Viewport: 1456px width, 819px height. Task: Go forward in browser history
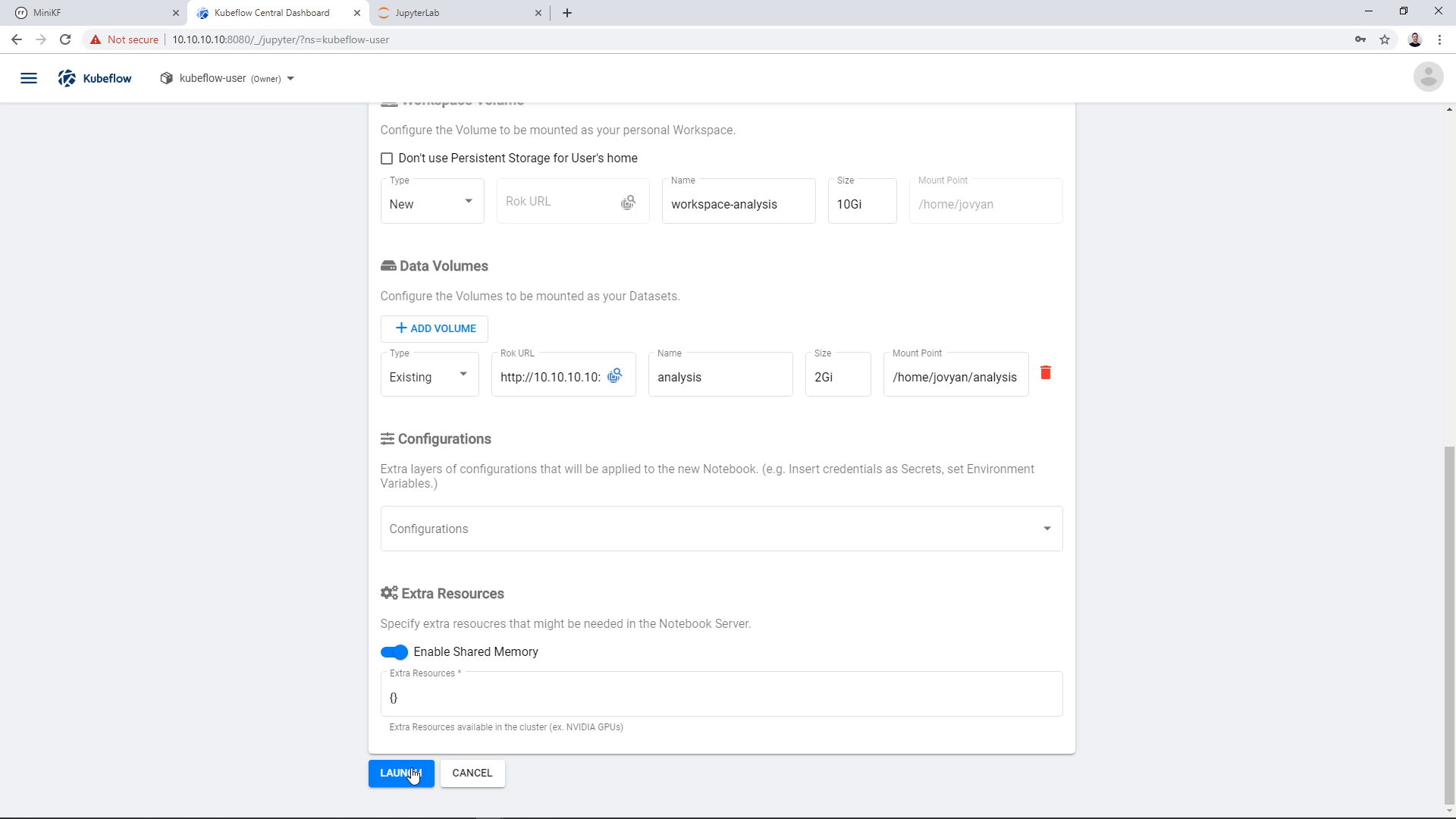point(41,39)
